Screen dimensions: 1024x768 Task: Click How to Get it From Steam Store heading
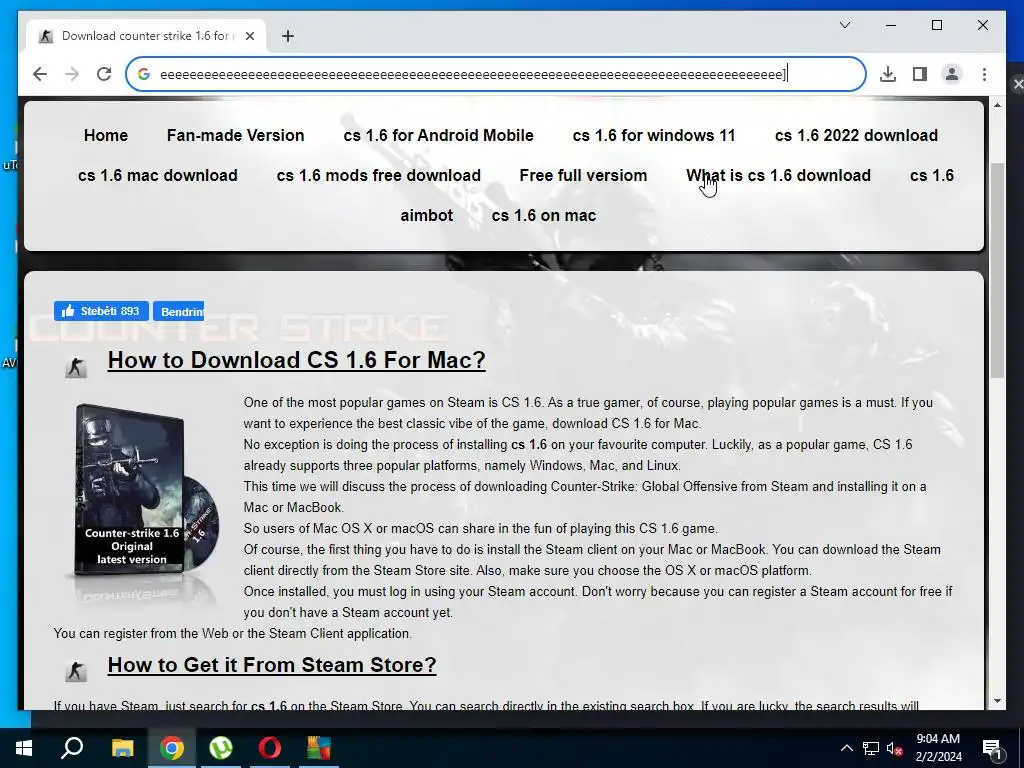tap(272, 665)
